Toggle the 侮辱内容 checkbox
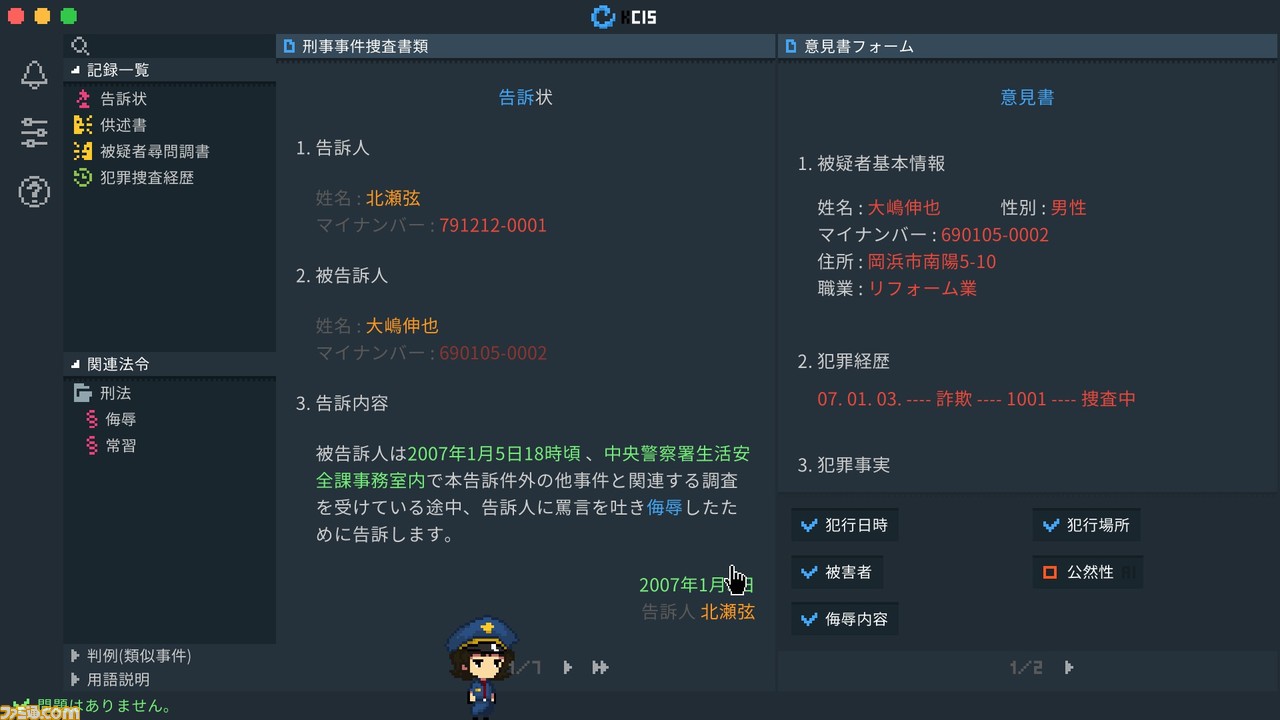The height and width of the screenshot is (720, 1280). pos(810,619)
